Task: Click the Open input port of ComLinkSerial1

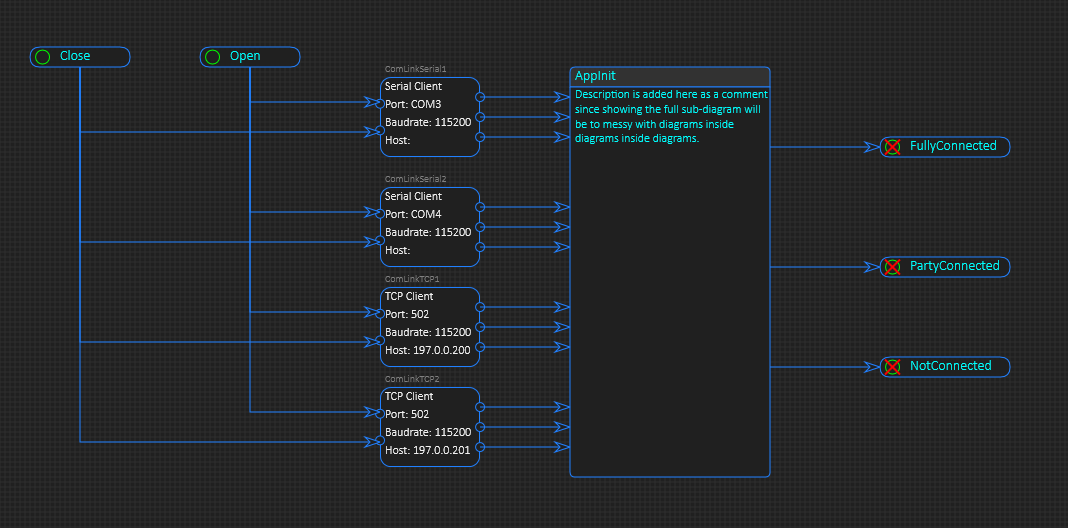Action: click(x=380, y=104)
